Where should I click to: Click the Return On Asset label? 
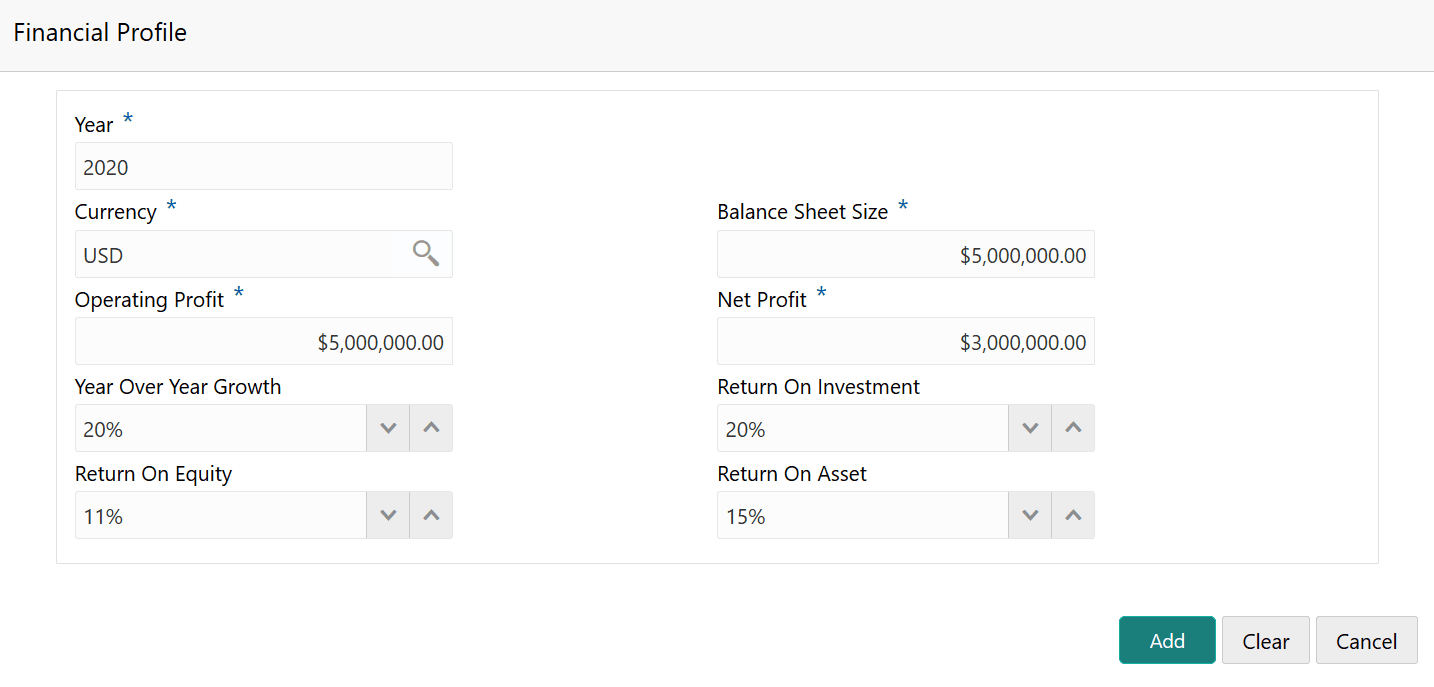tap(792, 474)
